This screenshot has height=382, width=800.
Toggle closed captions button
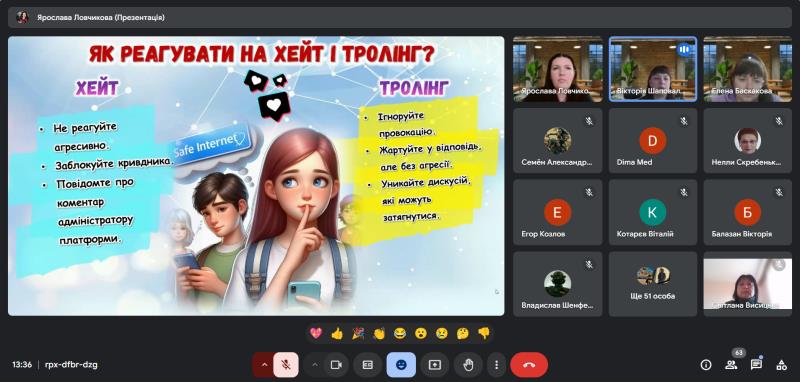pyautogui.click(x=368, y=365)
